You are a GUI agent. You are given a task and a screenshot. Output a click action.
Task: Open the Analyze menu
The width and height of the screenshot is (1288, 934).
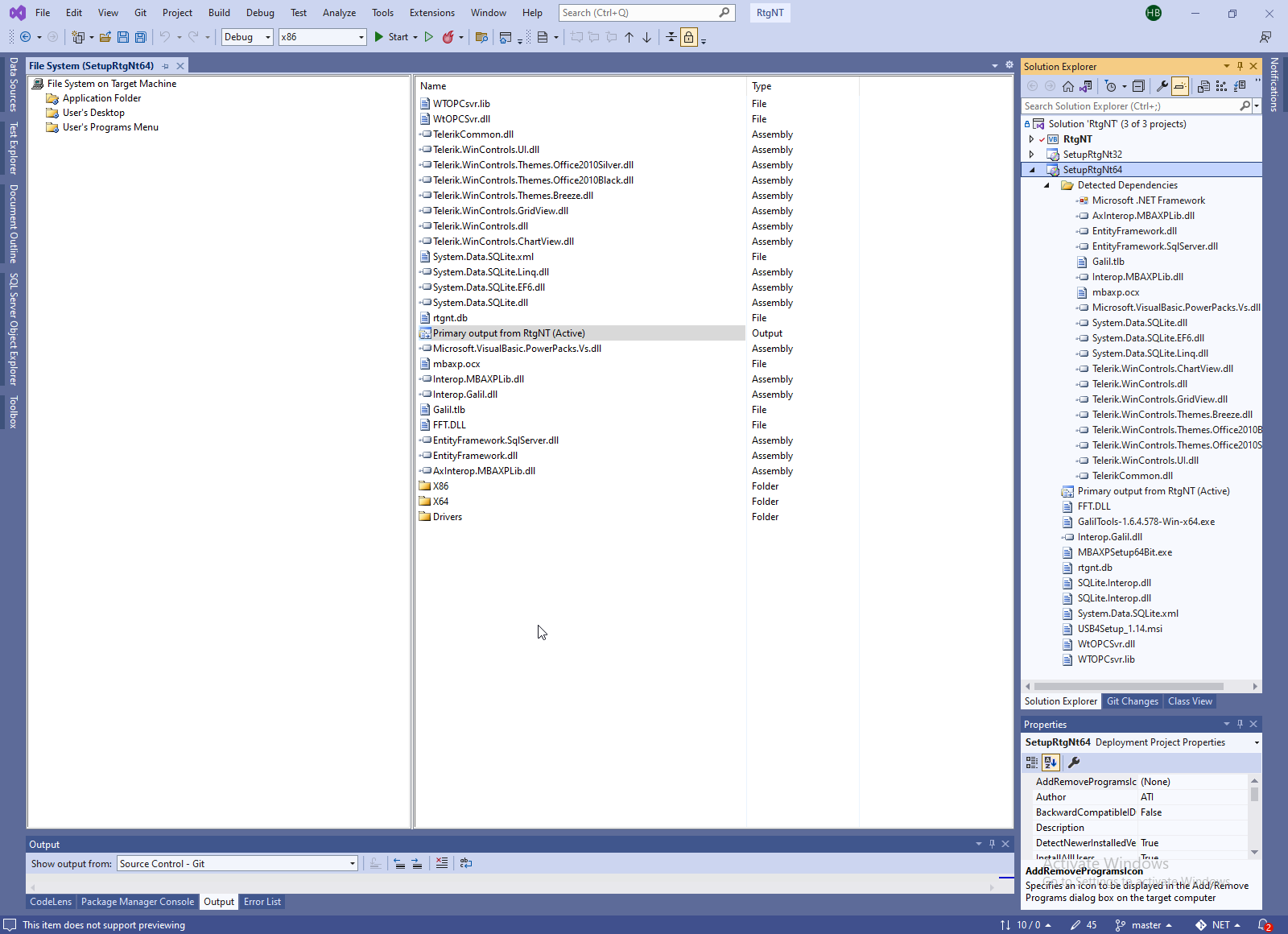(x=339, y=13)
